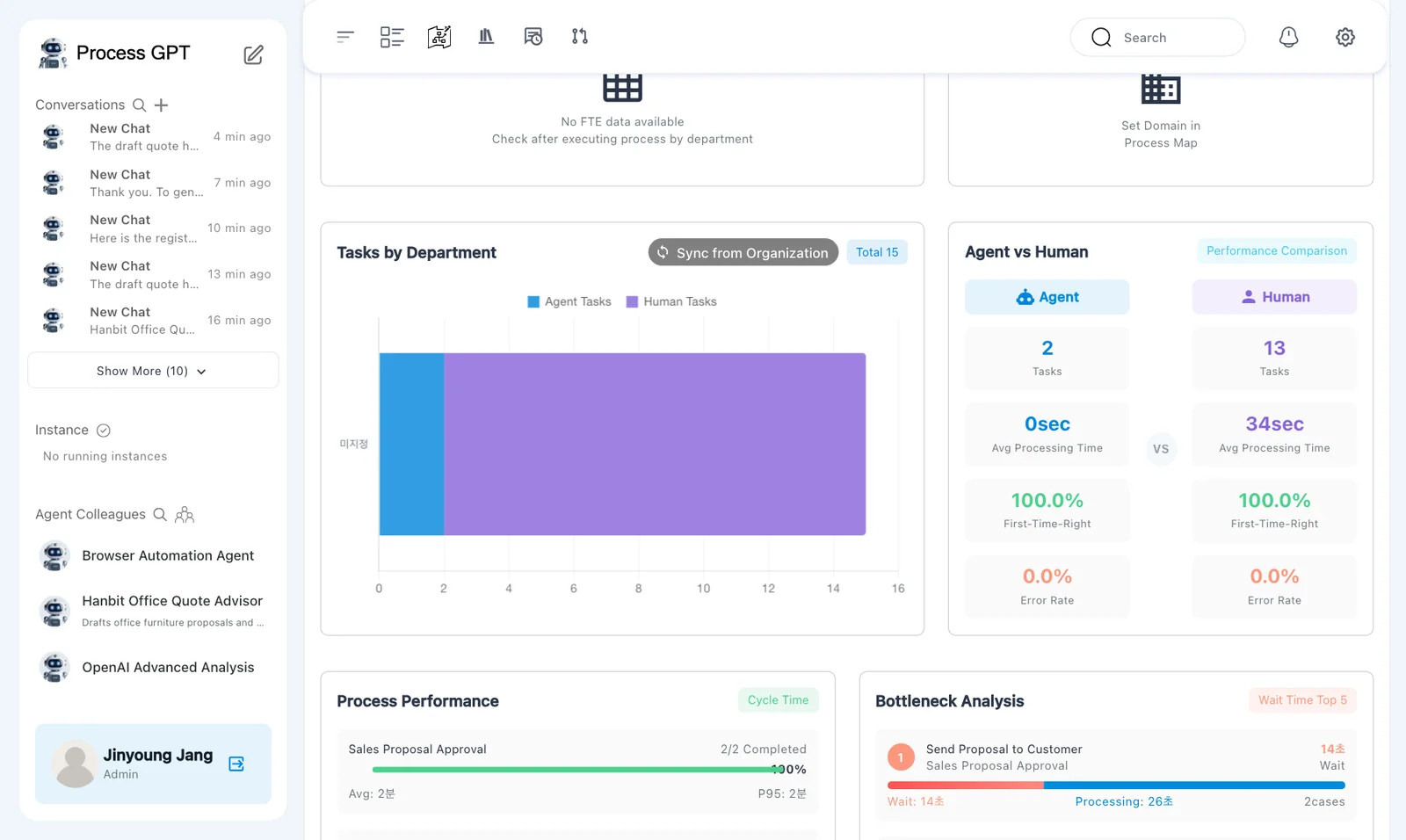Open the agent group people icon

pos(185,515)
